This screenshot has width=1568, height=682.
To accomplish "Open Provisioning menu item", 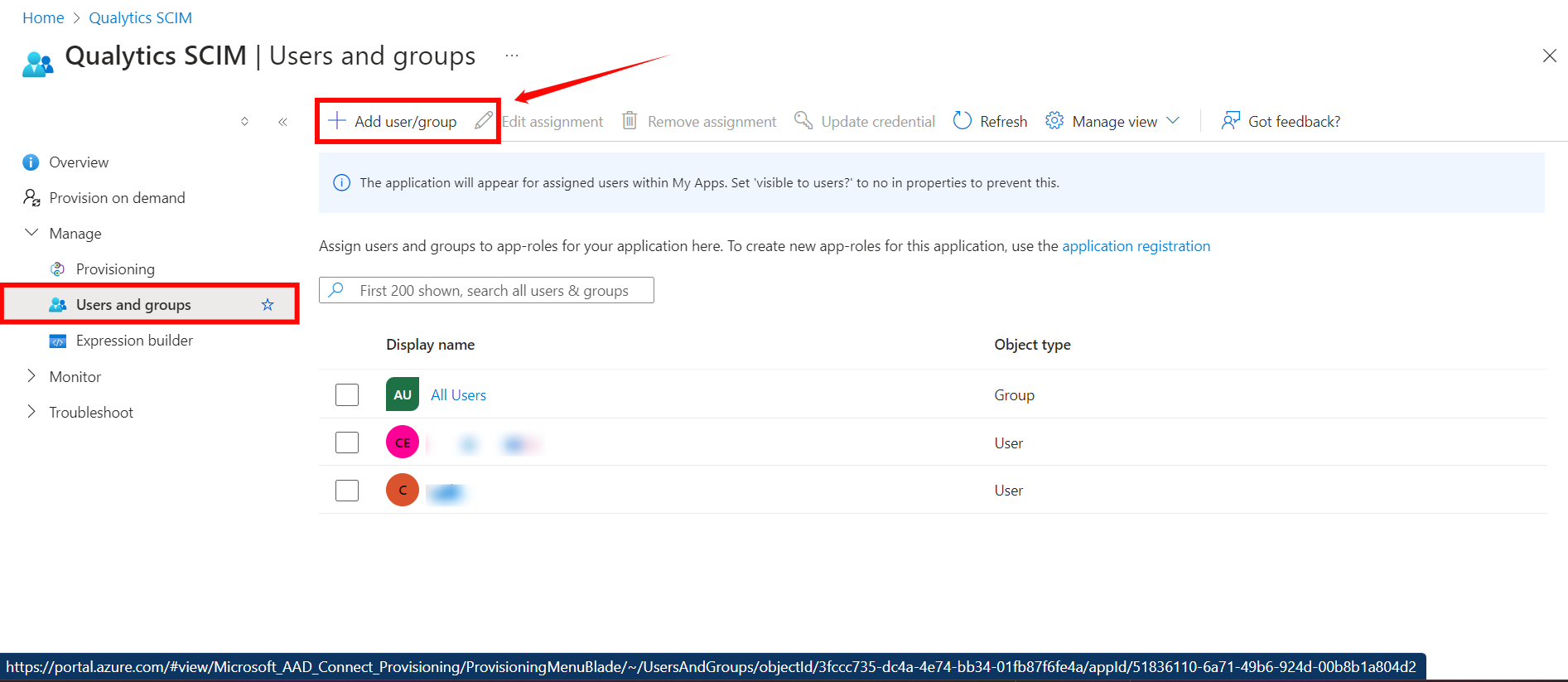I will 115,269.
